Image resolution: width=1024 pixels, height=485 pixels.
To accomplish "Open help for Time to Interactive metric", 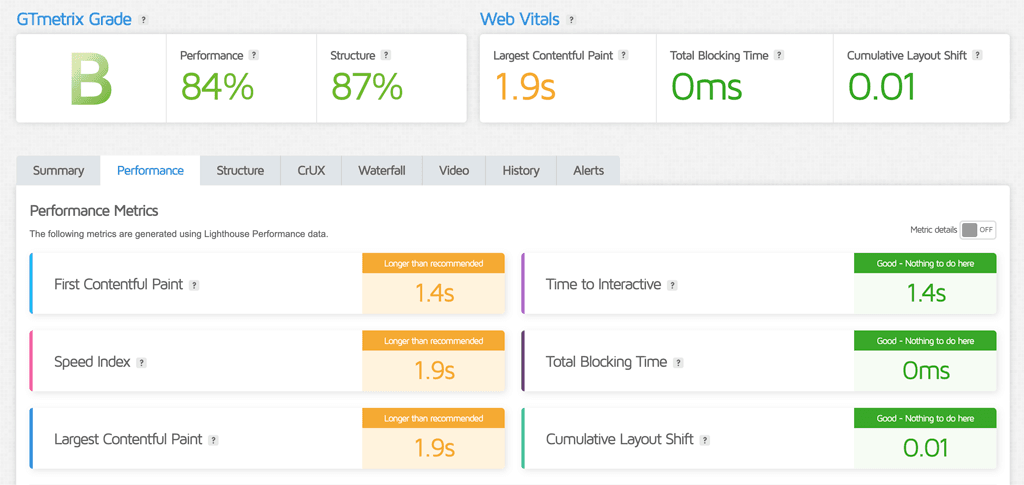I will pyautogui.click(x=672, y=285).
